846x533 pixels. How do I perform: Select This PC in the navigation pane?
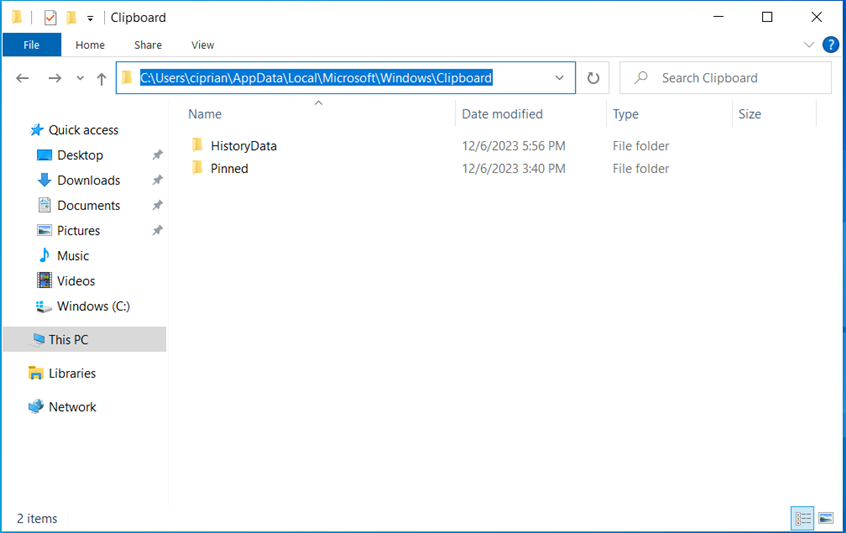point(85,339)
